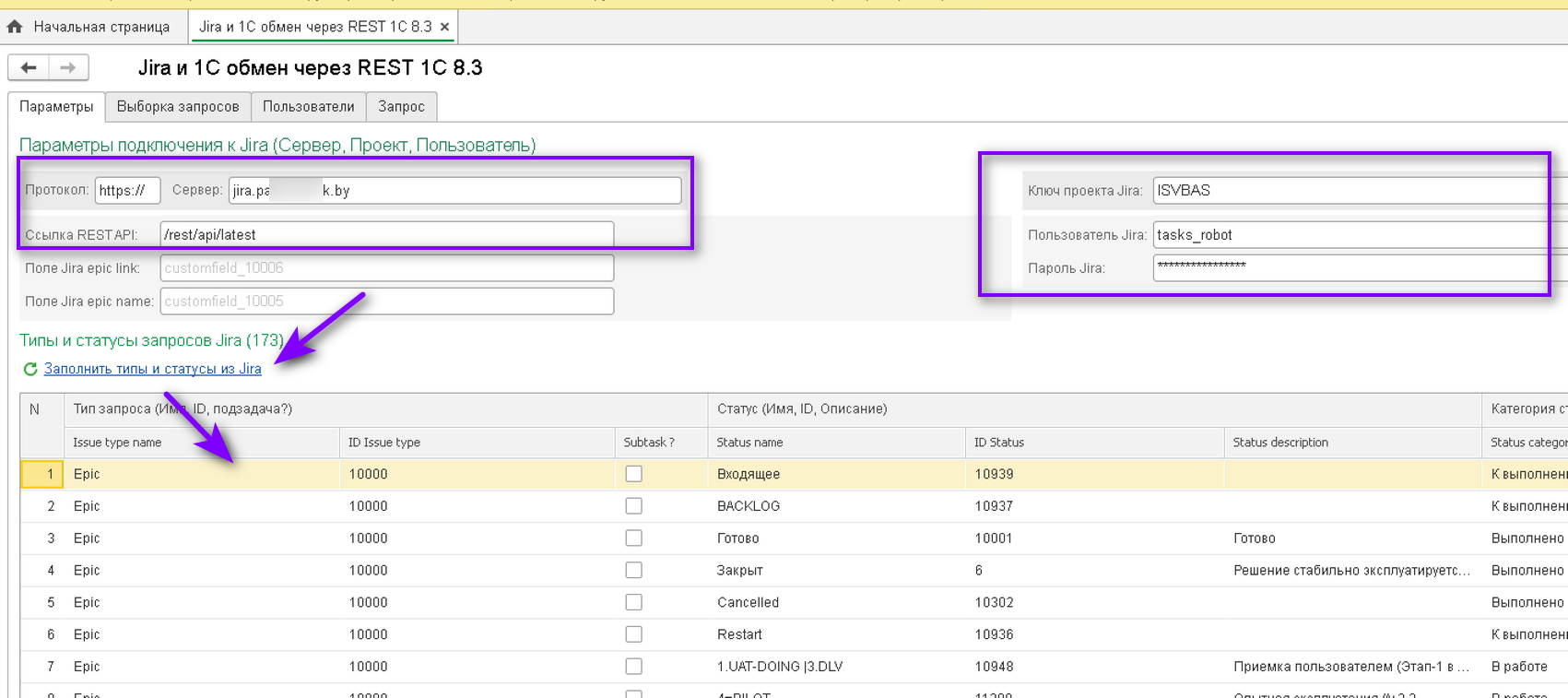
Task: Click the Поле Jira epic name field
Action: pos(387,301)
